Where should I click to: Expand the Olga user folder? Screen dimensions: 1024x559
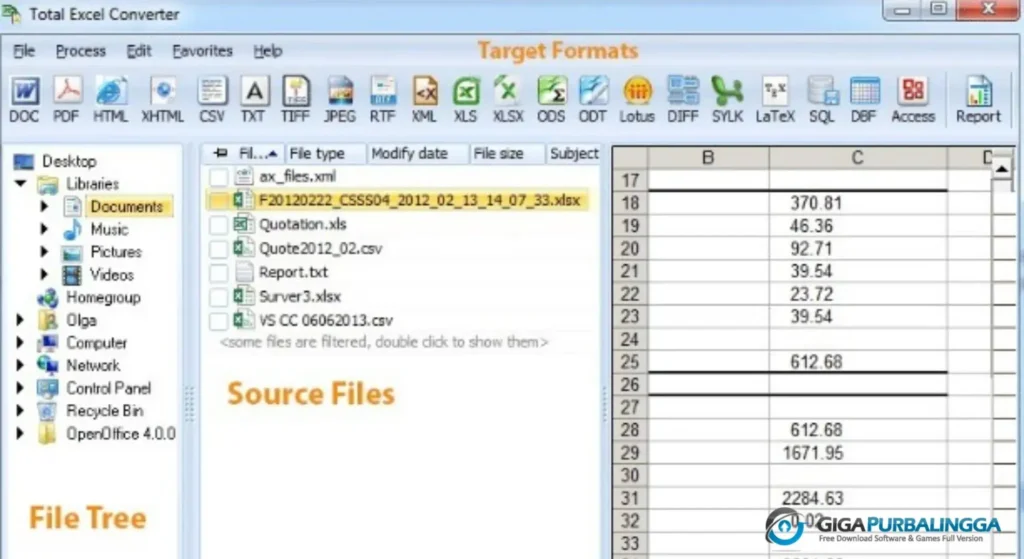[x=20, y=320]
